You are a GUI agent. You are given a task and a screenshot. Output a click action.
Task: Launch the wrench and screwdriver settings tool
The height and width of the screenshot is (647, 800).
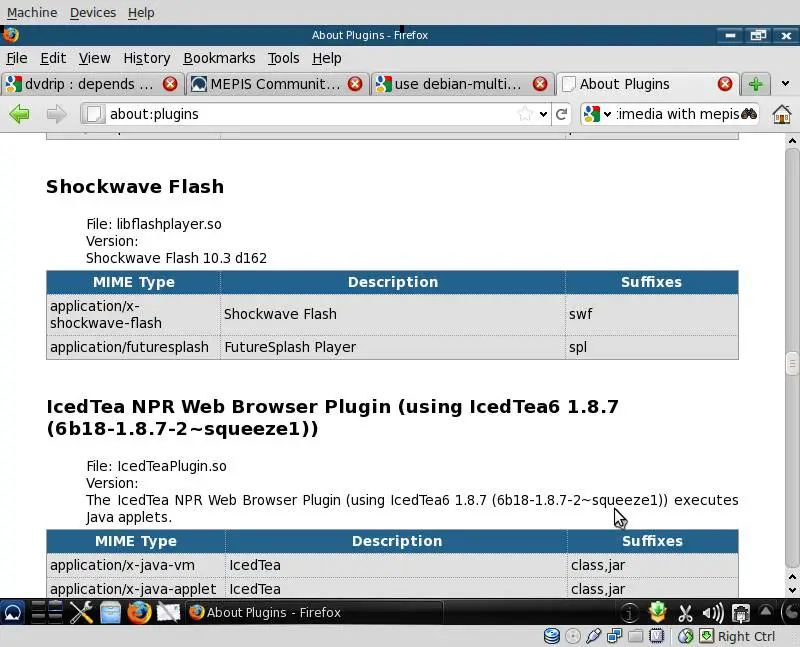[x=81, y=612]
